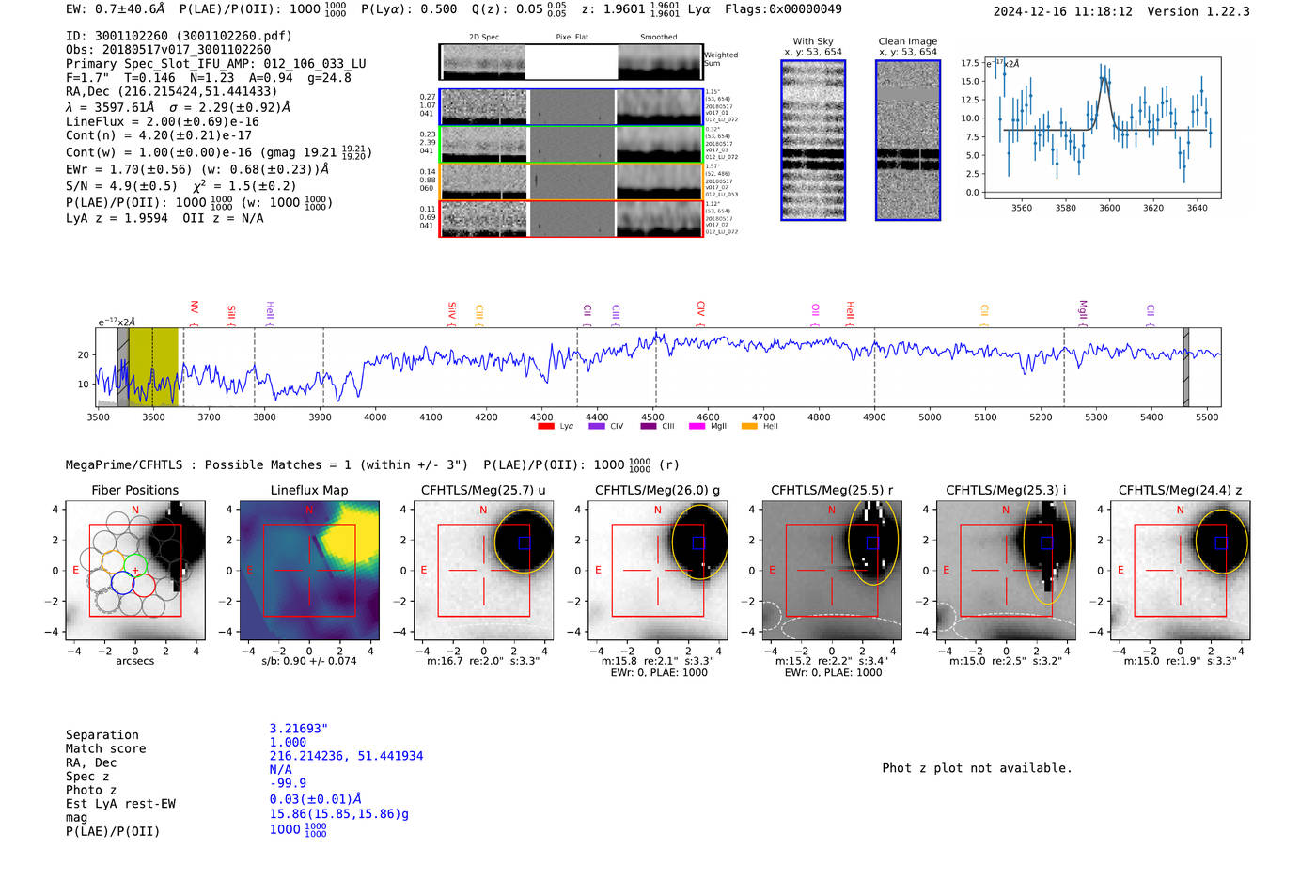Click the match score value 1.000

pos(288,742)
